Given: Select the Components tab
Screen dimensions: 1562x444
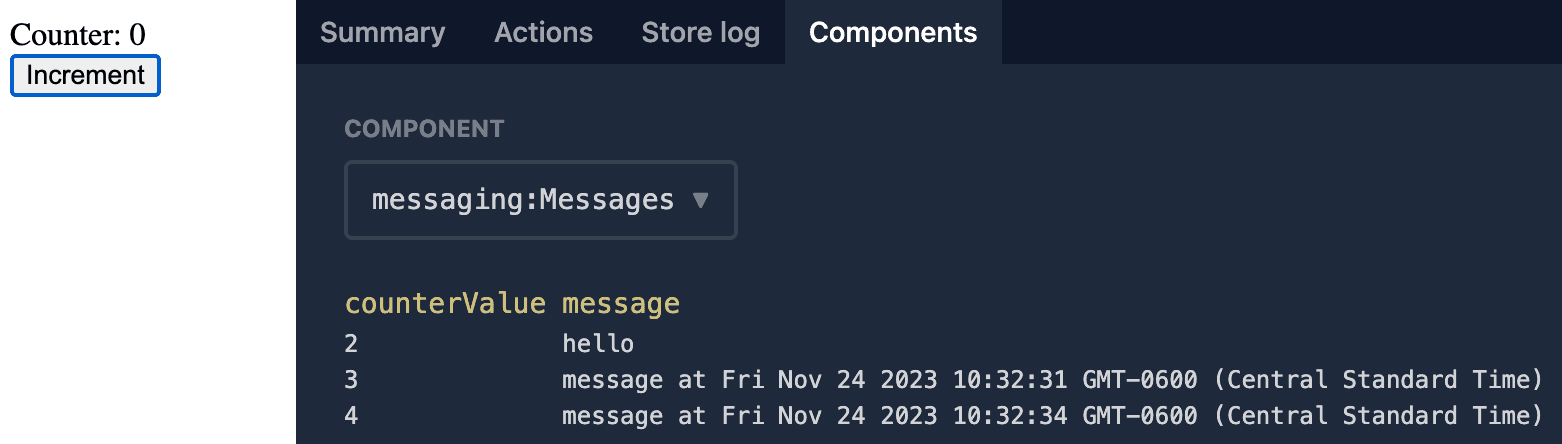Looking at the screenshot, I should click(x=892, y=32).
